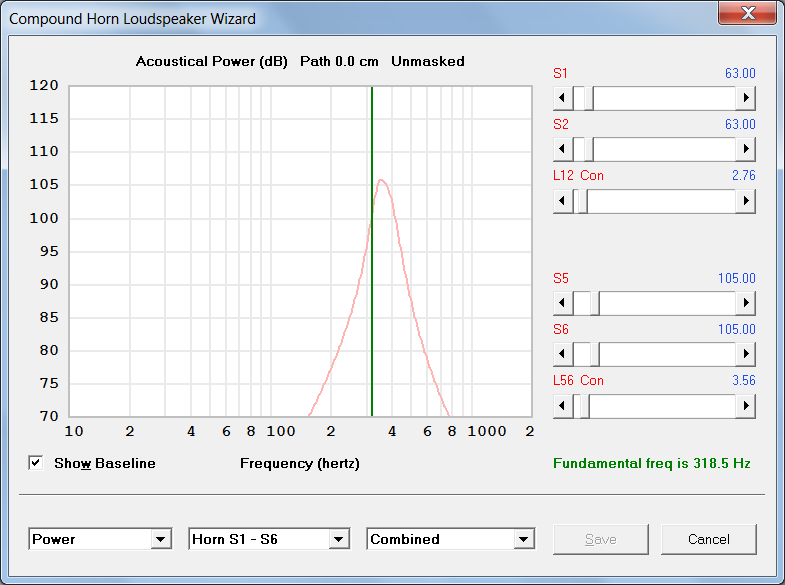The image size is (785, 585).
Task: Click the L12 Con slider right arrow
Action: 745,201
